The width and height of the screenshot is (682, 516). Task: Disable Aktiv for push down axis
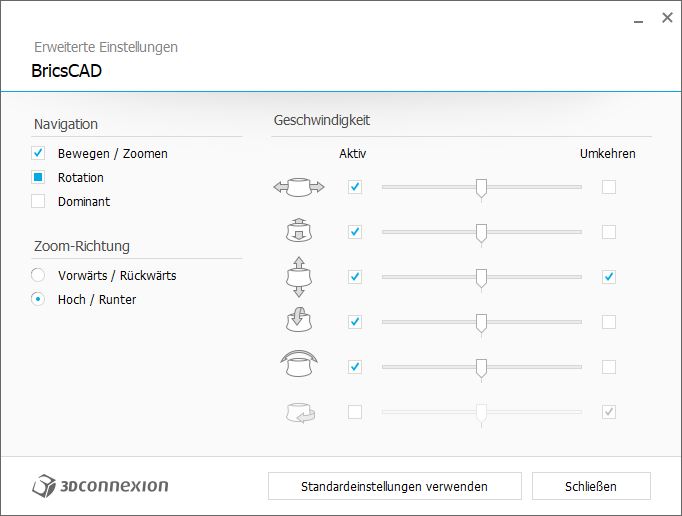[355, 232]
